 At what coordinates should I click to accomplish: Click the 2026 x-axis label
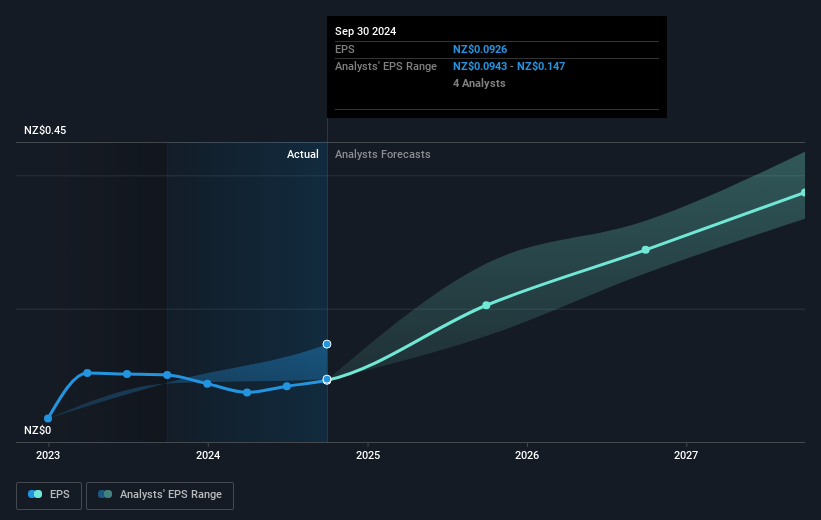(x=527, y=456)
